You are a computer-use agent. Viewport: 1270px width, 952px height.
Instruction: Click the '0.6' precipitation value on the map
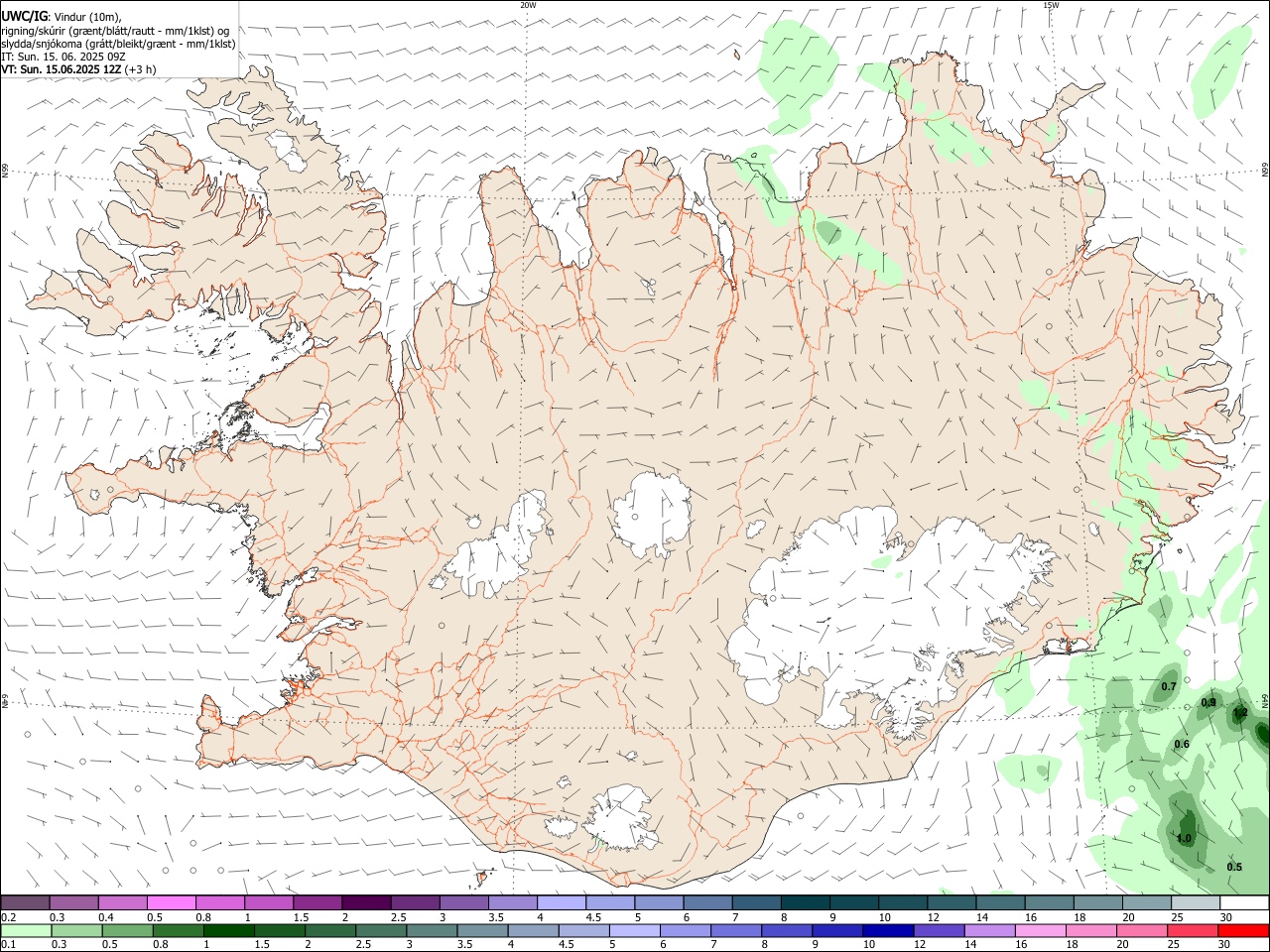[1182, 744]
